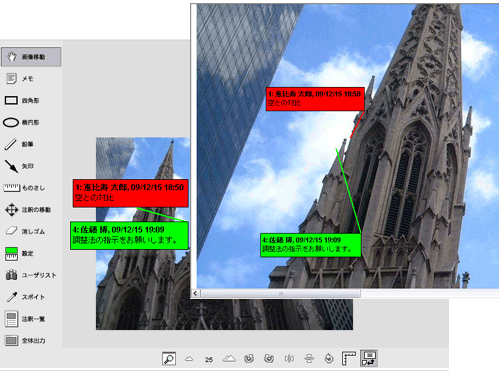Select the スポイト eyedropper tool
Image resolution: width=499 pixels, height=371 pixels.
pyautogui.click(x=25, y=297)
